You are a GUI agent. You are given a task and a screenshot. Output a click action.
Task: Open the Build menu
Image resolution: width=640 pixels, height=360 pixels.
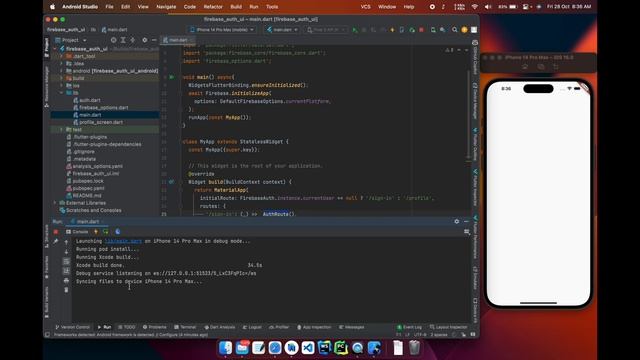click(236, 7)
